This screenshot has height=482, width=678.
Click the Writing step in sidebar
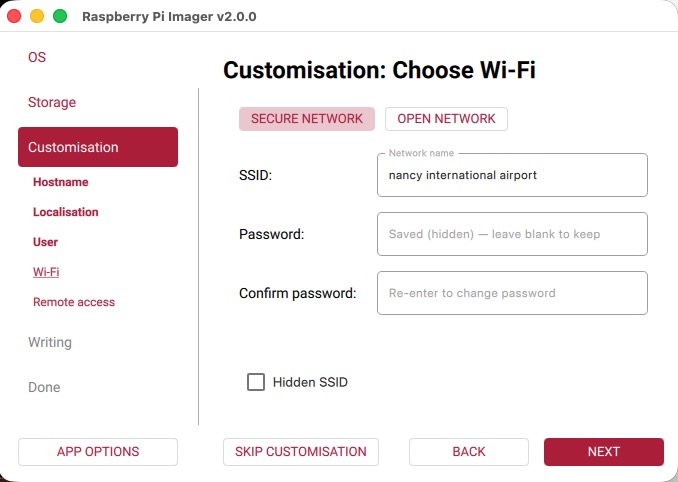[x=50, y=342]
